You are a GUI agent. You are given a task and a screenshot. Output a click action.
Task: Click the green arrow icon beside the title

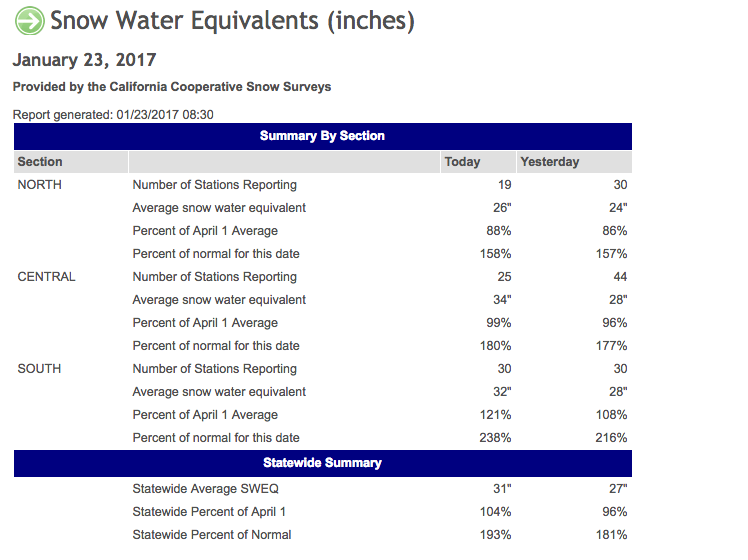click(x=30, y=20)
